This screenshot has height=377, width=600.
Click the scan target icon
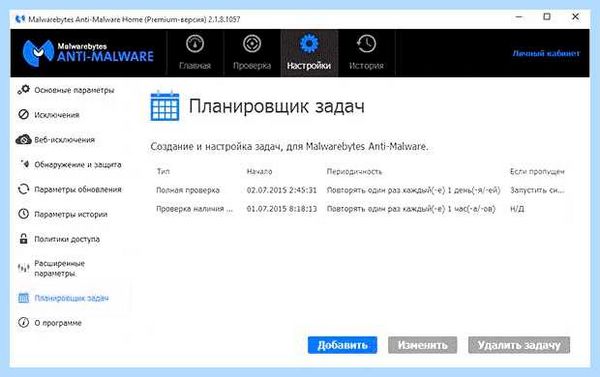coord(252,44)
